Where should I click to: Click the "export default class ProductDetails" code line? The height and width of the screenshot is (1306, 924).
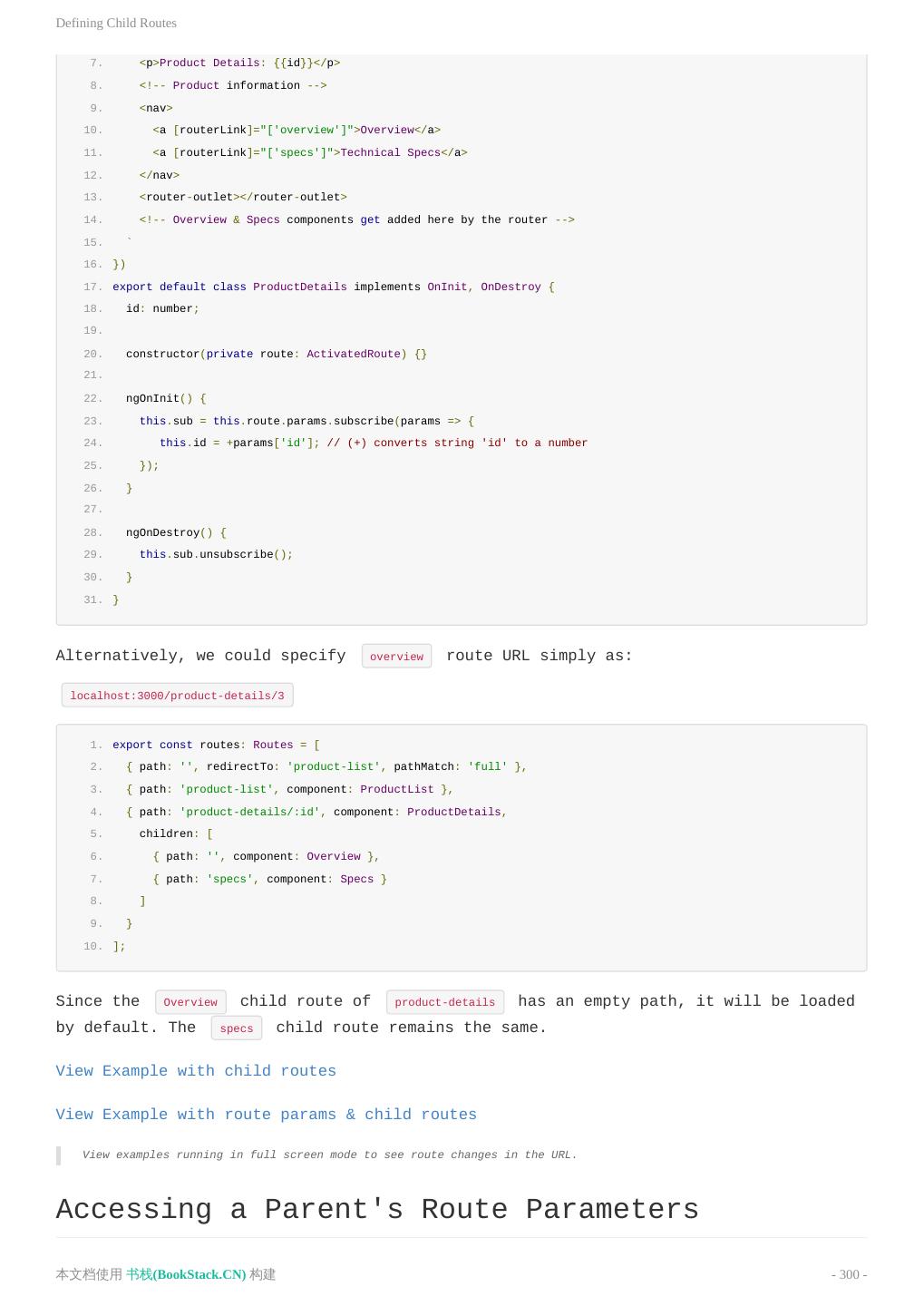click(x=333, y=287)
